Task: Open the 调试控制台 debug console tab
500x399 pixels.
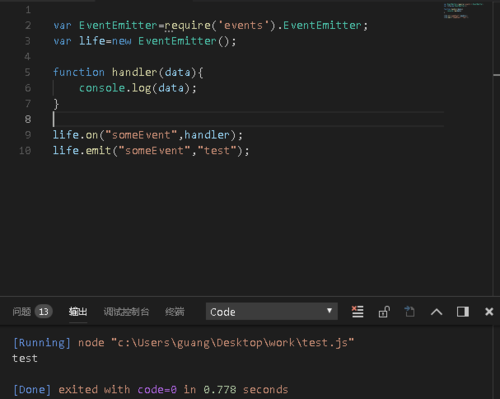Action: pyautogui.click(x=126, y=312)
